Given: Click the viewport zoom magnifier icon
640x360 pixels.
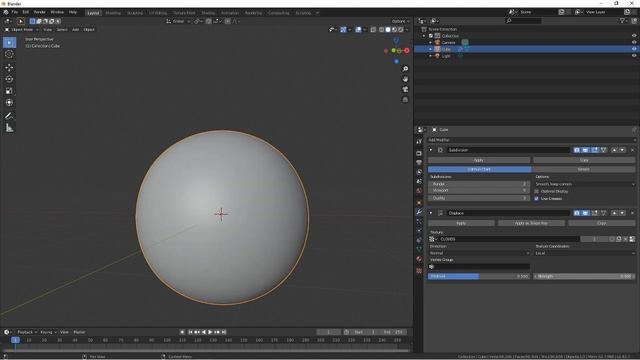Looking at the screenshot, I should point(405,69).
